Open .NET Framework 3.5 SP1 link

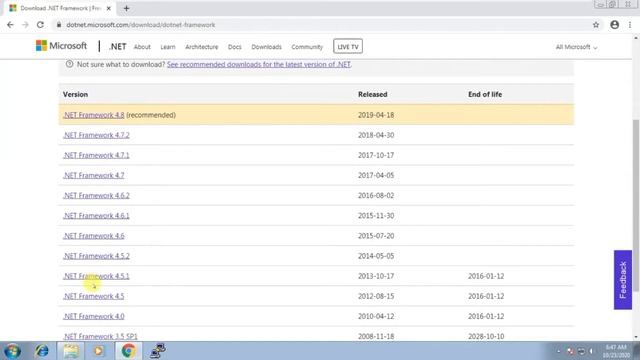click(x=100, y=337)
